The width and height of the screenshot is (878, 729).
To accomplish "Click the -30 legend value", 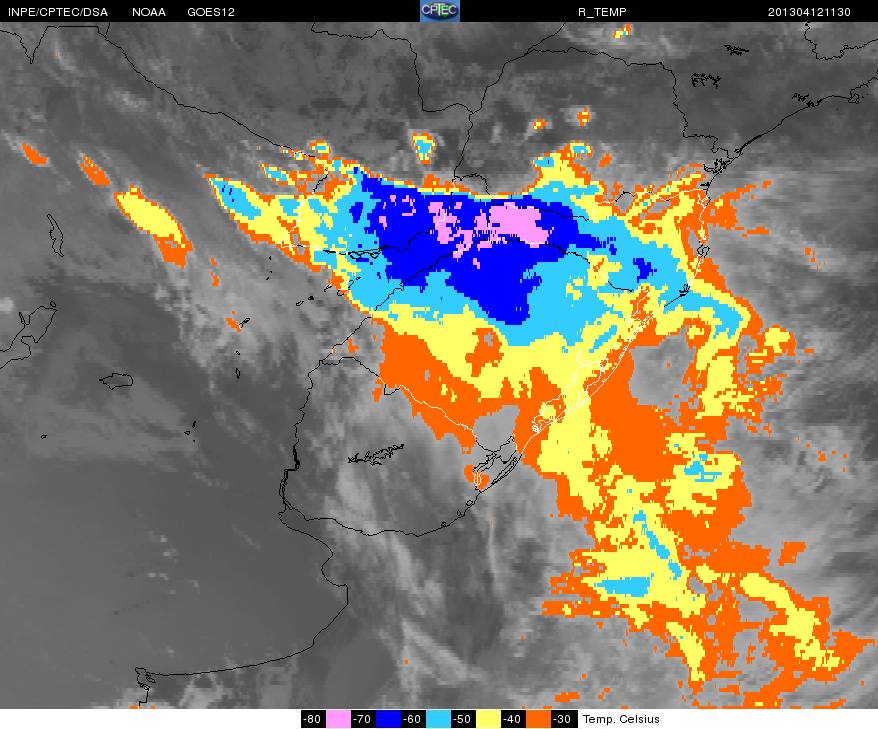I will (563, 719).
